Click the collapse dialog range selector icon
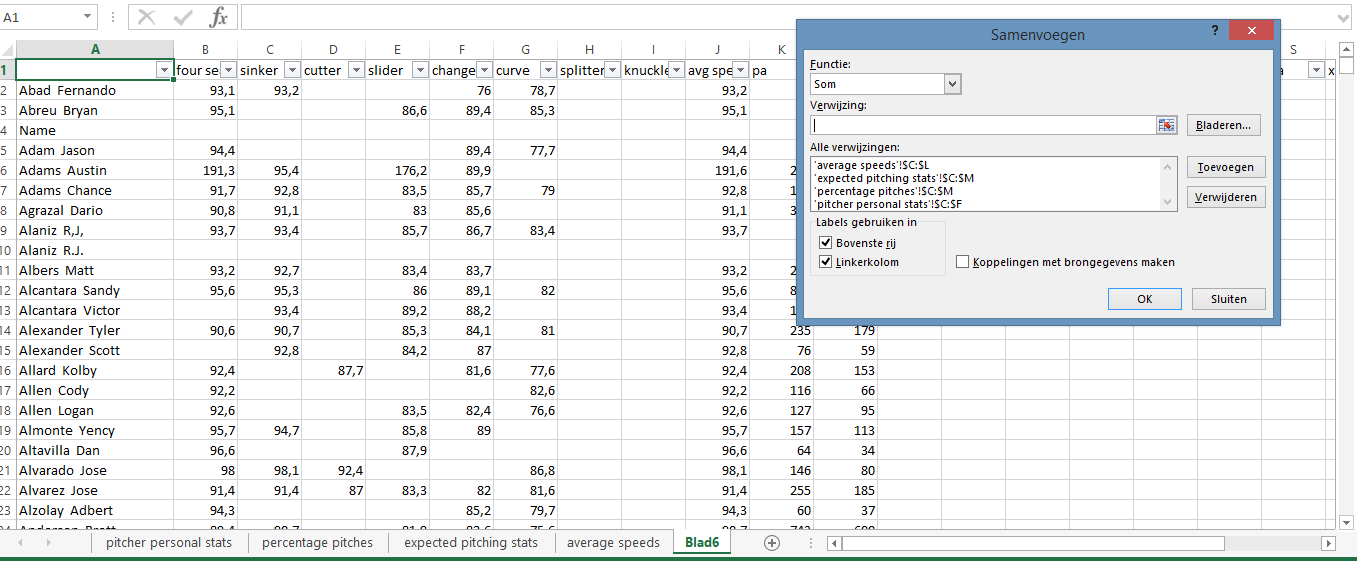 point(1166,125)
